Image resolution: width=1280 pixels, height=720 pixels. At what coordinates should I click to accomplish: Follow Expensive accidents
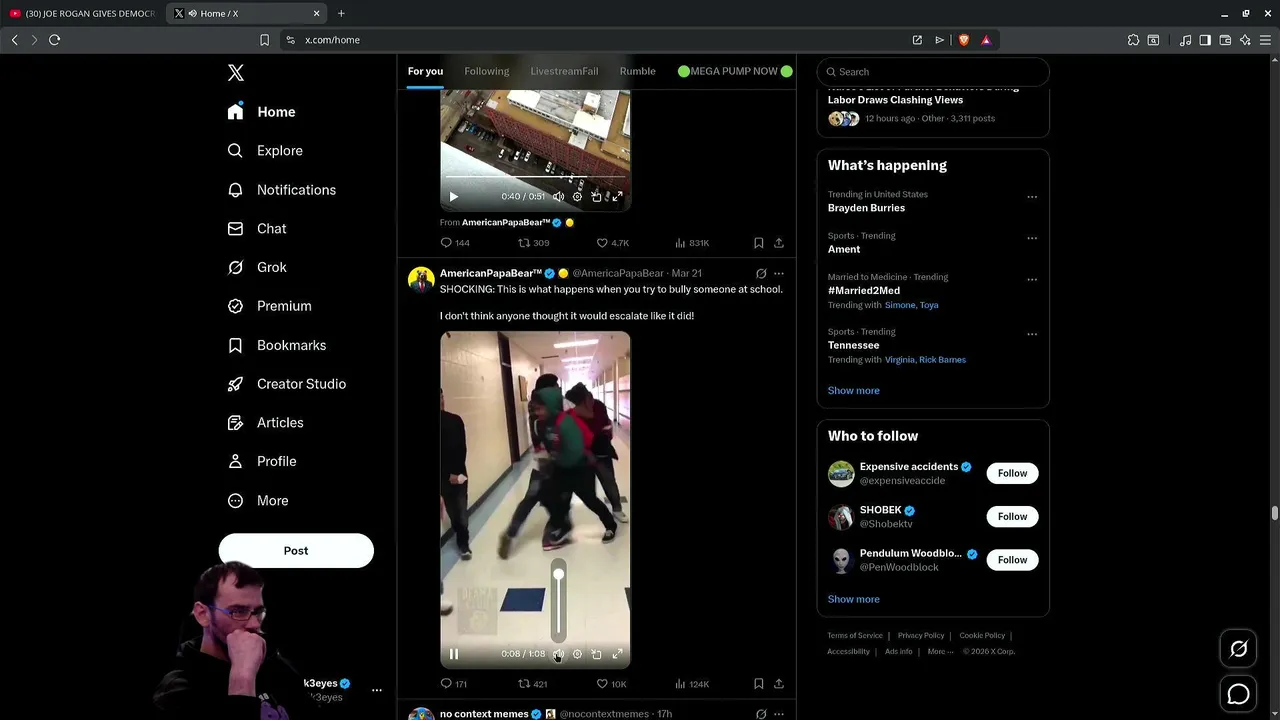[x=1012, y=473]
